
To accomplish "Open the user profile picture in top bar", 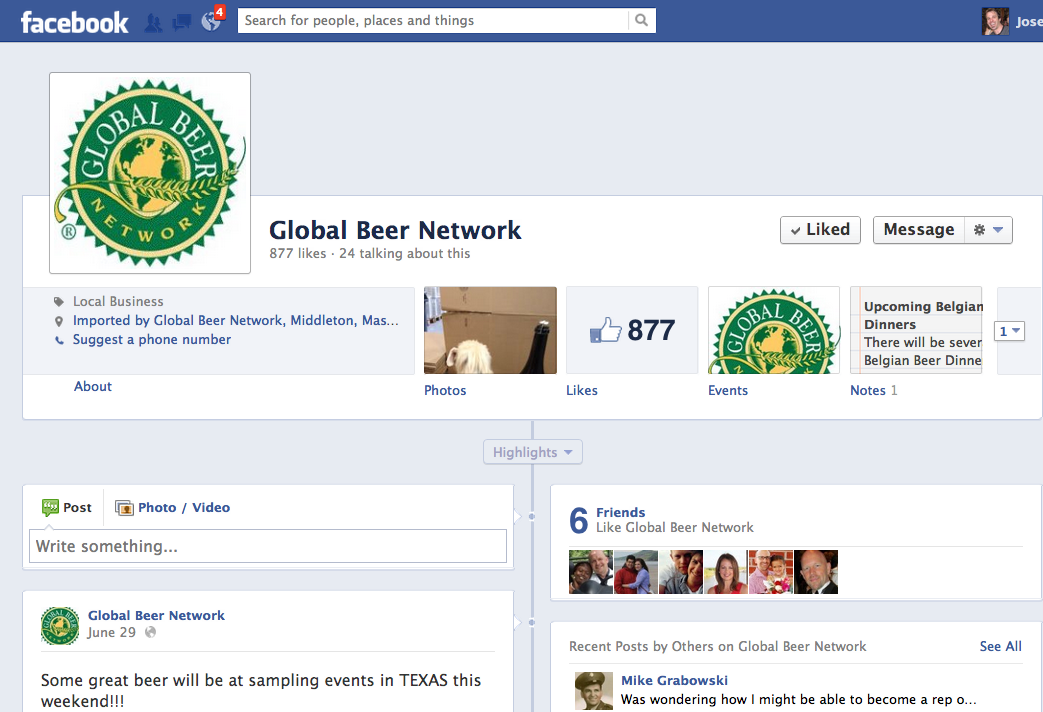I will pyautogui.click(x=995, y=21).
